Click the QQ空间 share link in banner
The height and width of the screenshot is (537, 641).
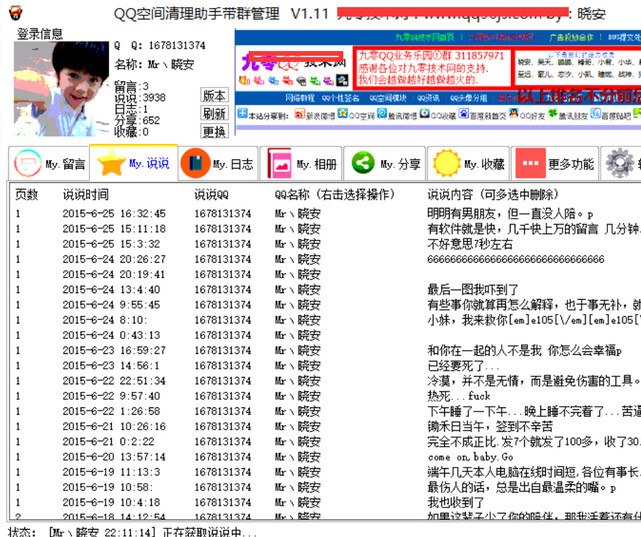(x=356, y=115)
